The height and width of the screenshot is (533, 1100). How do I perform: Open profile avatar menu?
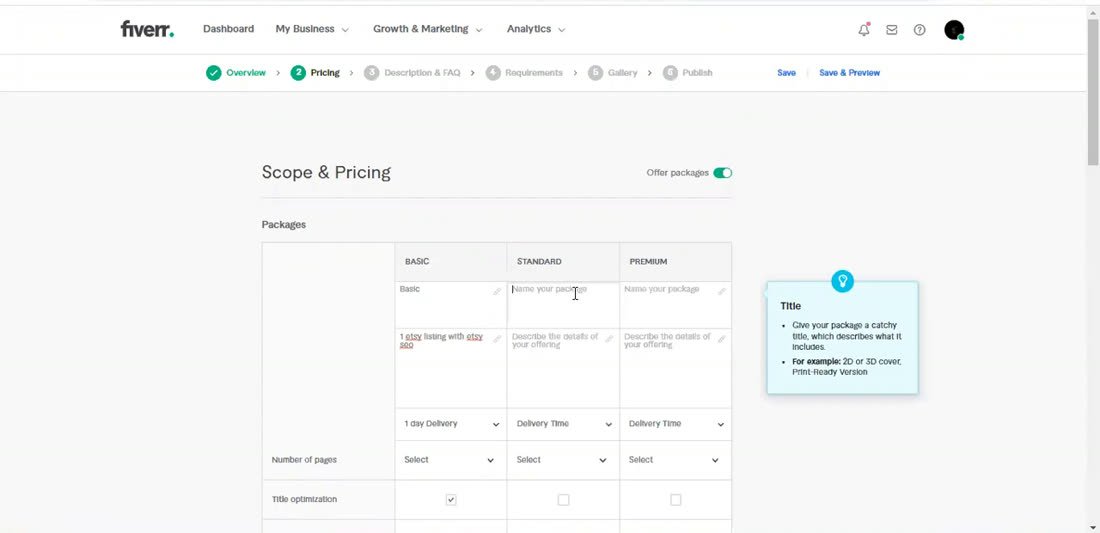click(x=954, y=29)
